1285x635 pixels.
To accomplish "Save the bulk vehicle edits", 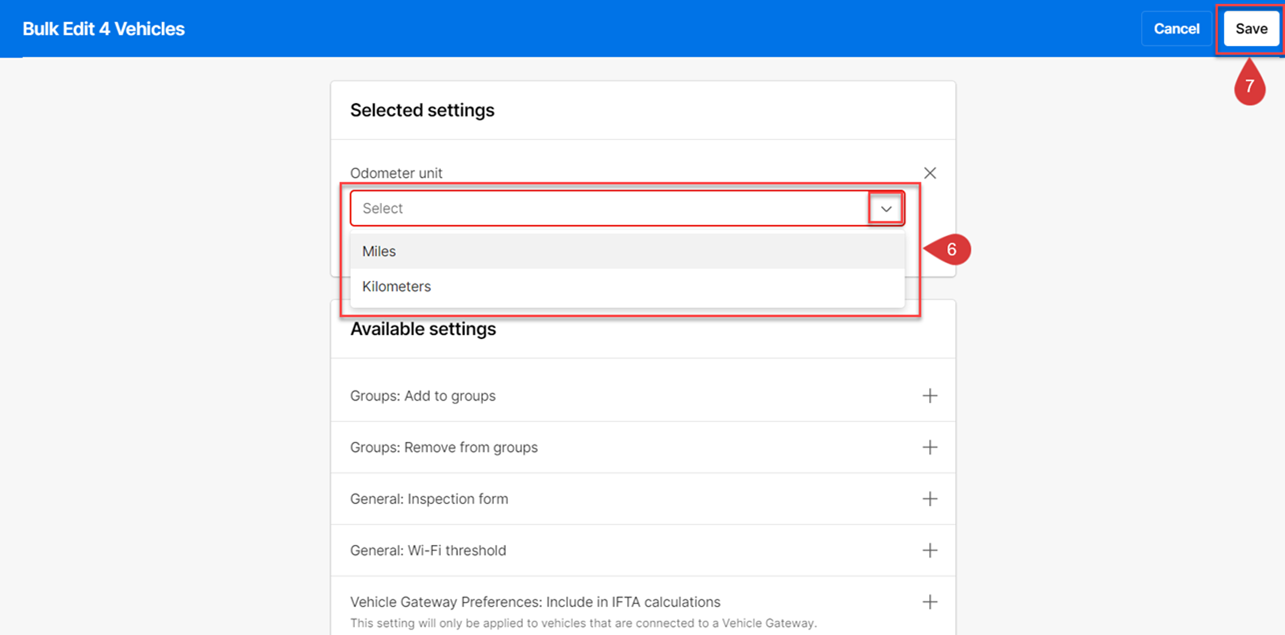I will point(1251,29).
